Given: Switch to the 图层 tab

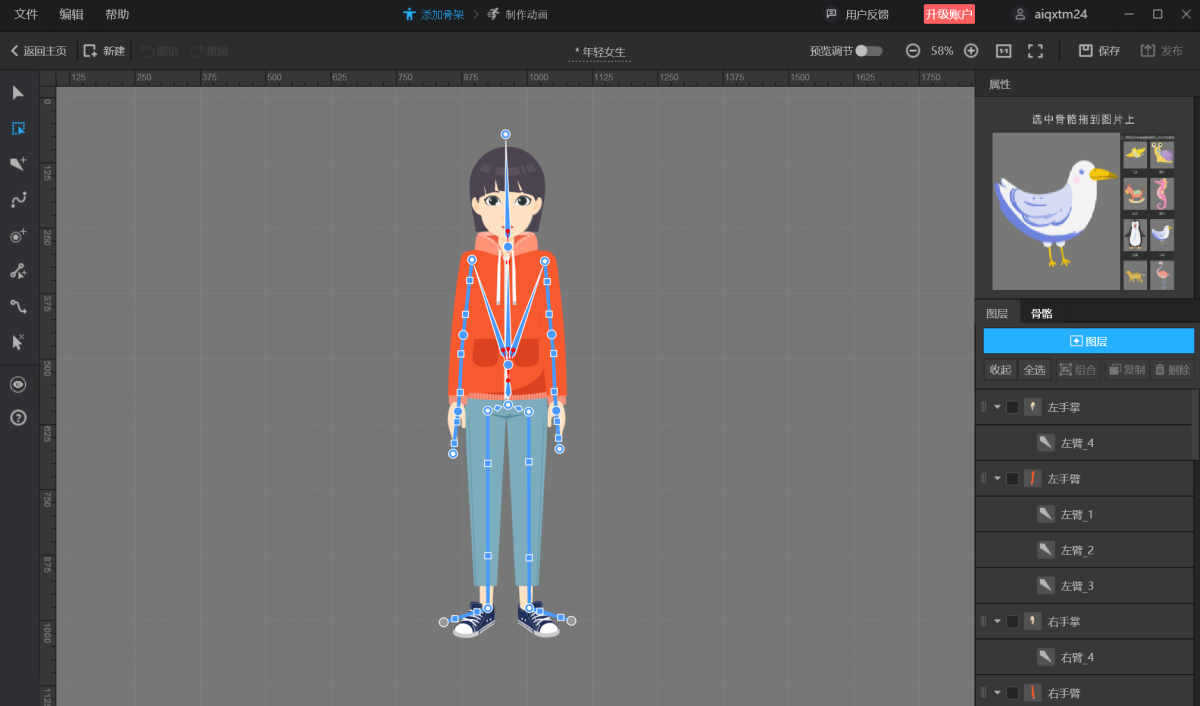Looking at the screenshot, I should [997, 313].
